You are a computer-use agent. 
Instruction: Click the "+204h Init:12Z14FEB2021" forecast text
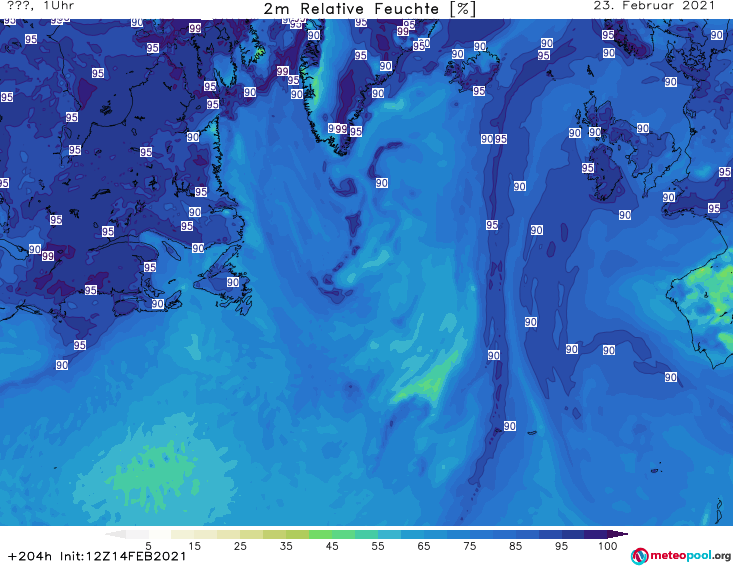(x=97, y=556)
